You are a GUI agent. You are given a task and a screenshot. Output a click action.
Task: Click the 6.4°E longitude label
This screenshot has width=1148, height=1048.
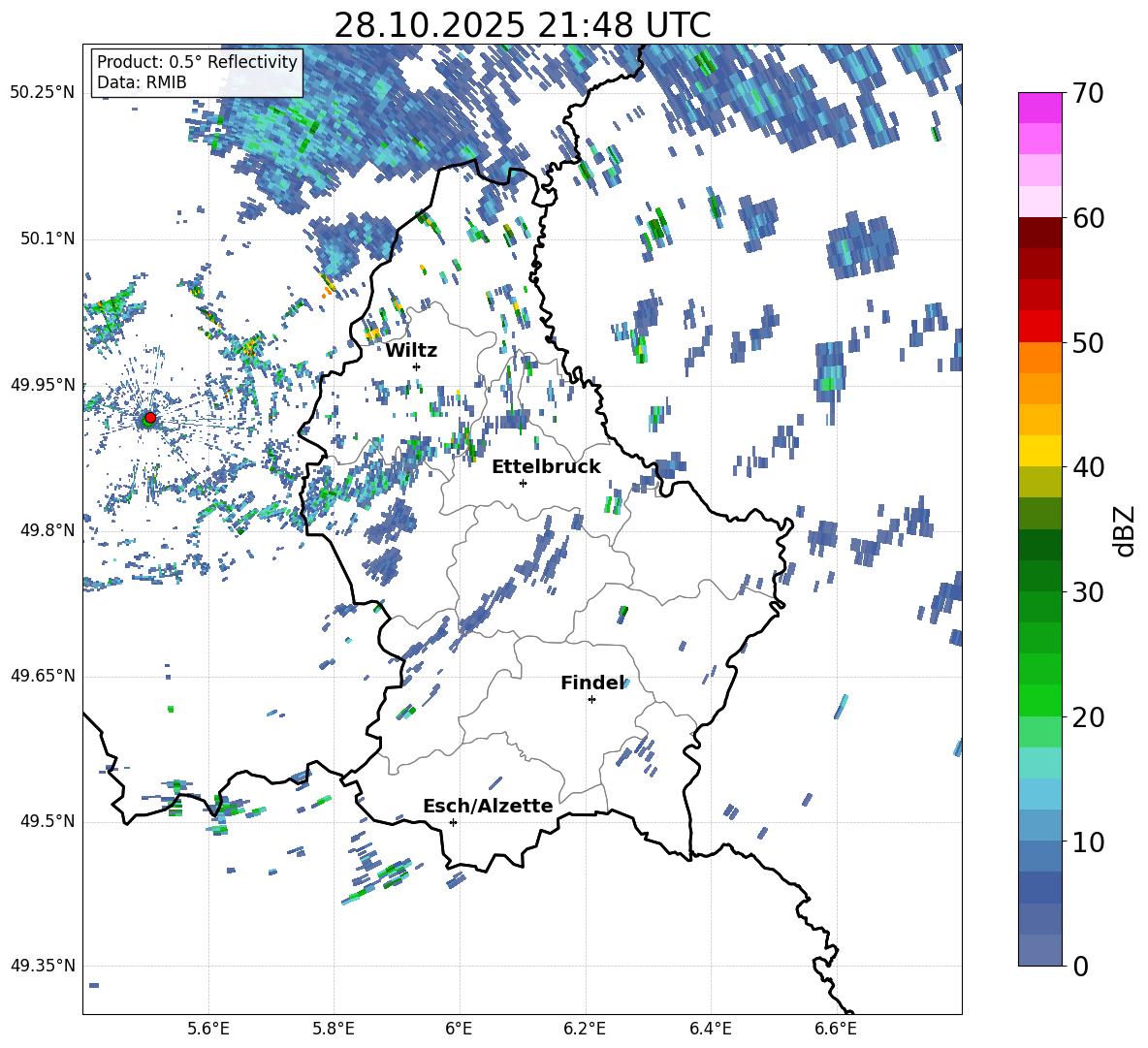point(710,1029)
